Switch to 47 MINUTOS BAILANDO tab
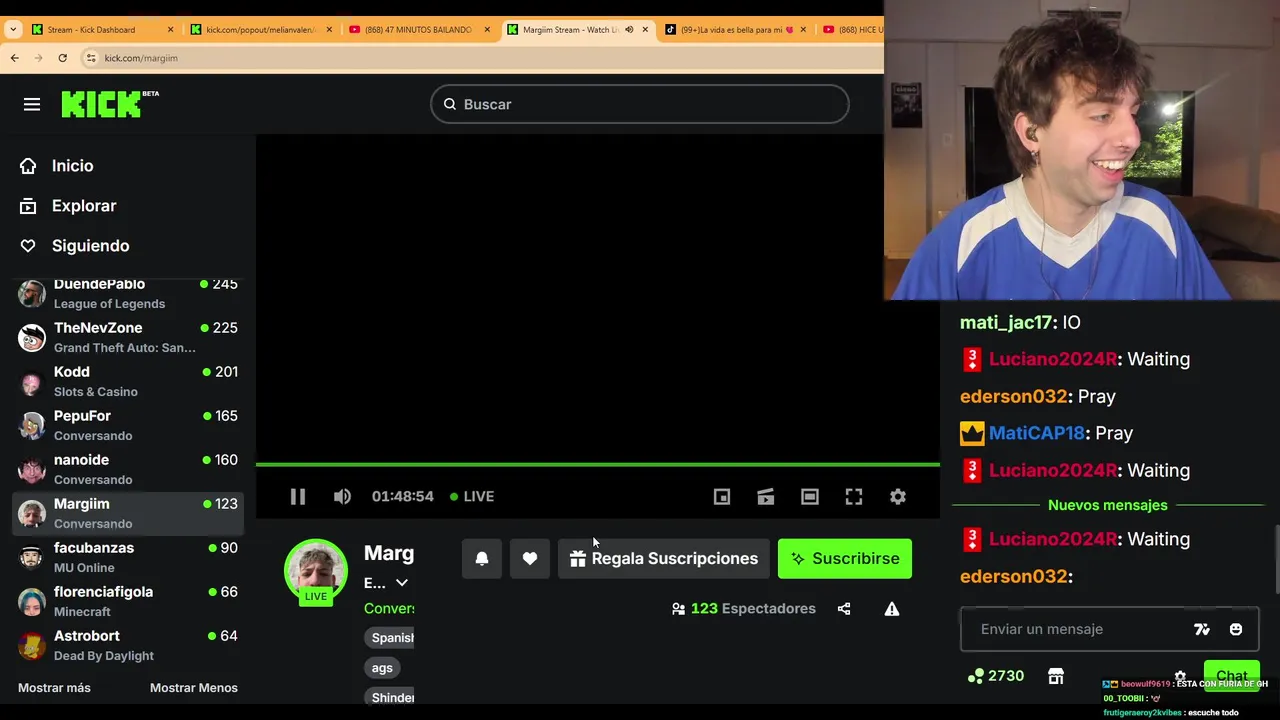The width and height of the screenshot is (1280, 720). (x=418, y=30)
